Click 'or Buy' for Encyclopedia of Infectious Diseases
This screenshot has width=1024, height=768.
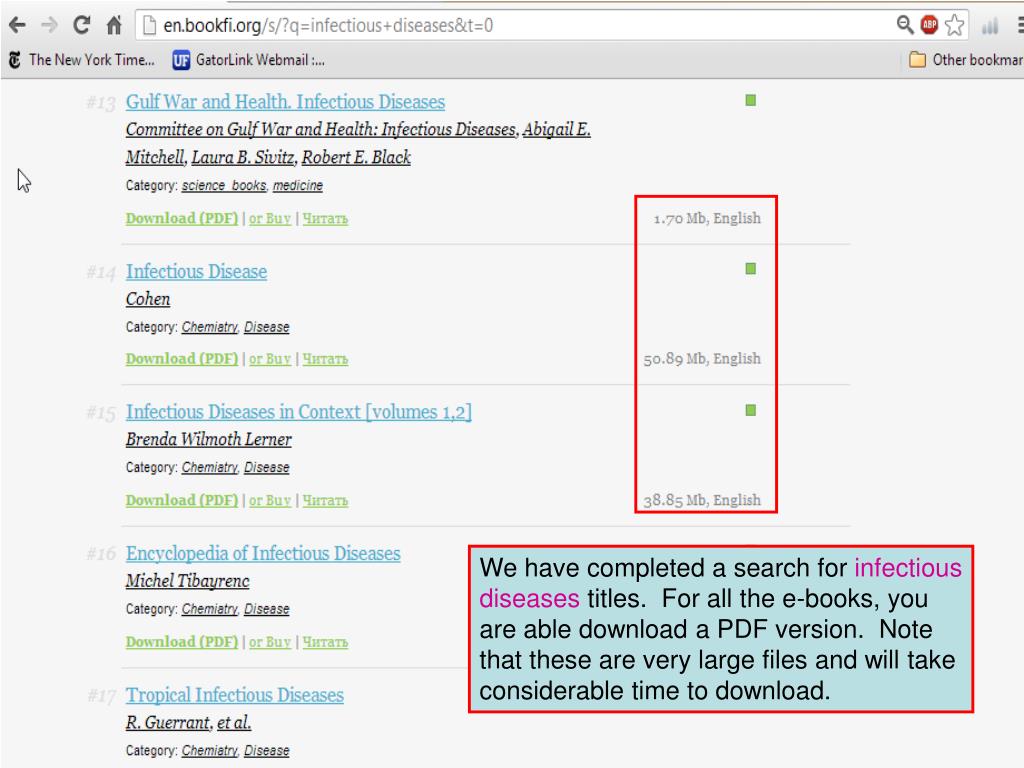(270, 643)
